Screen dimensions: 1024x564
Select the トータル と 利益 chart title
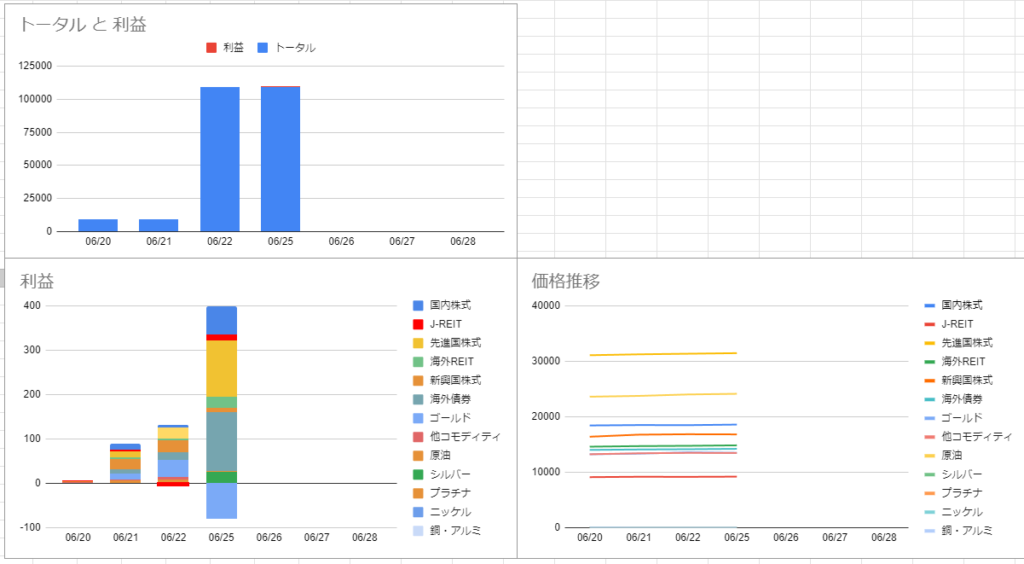(x=82, y=25)
